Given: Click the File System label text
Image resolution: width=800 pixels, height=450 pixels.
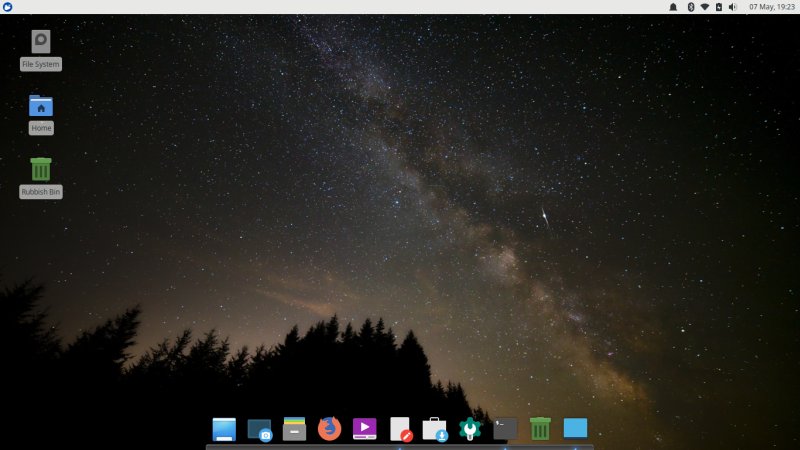Looking at the screenshot, I should (x=41, y=64).
